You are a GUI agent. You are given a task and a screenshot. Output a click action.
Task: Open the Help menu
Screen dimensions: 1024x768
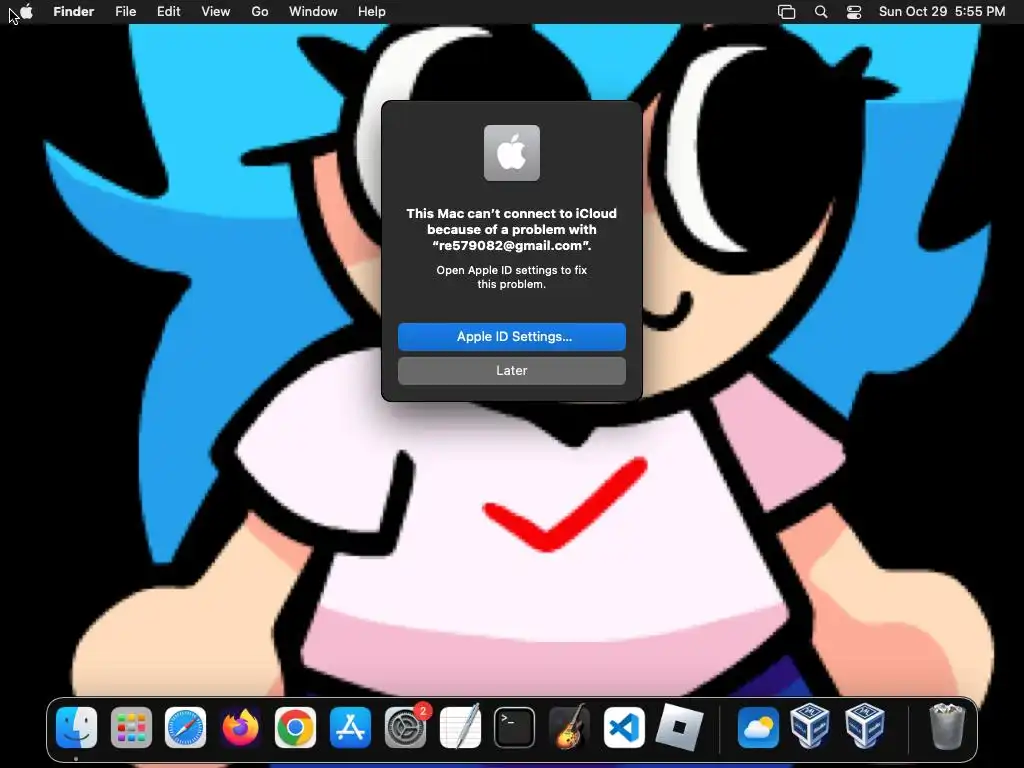[x=372, y=12]
